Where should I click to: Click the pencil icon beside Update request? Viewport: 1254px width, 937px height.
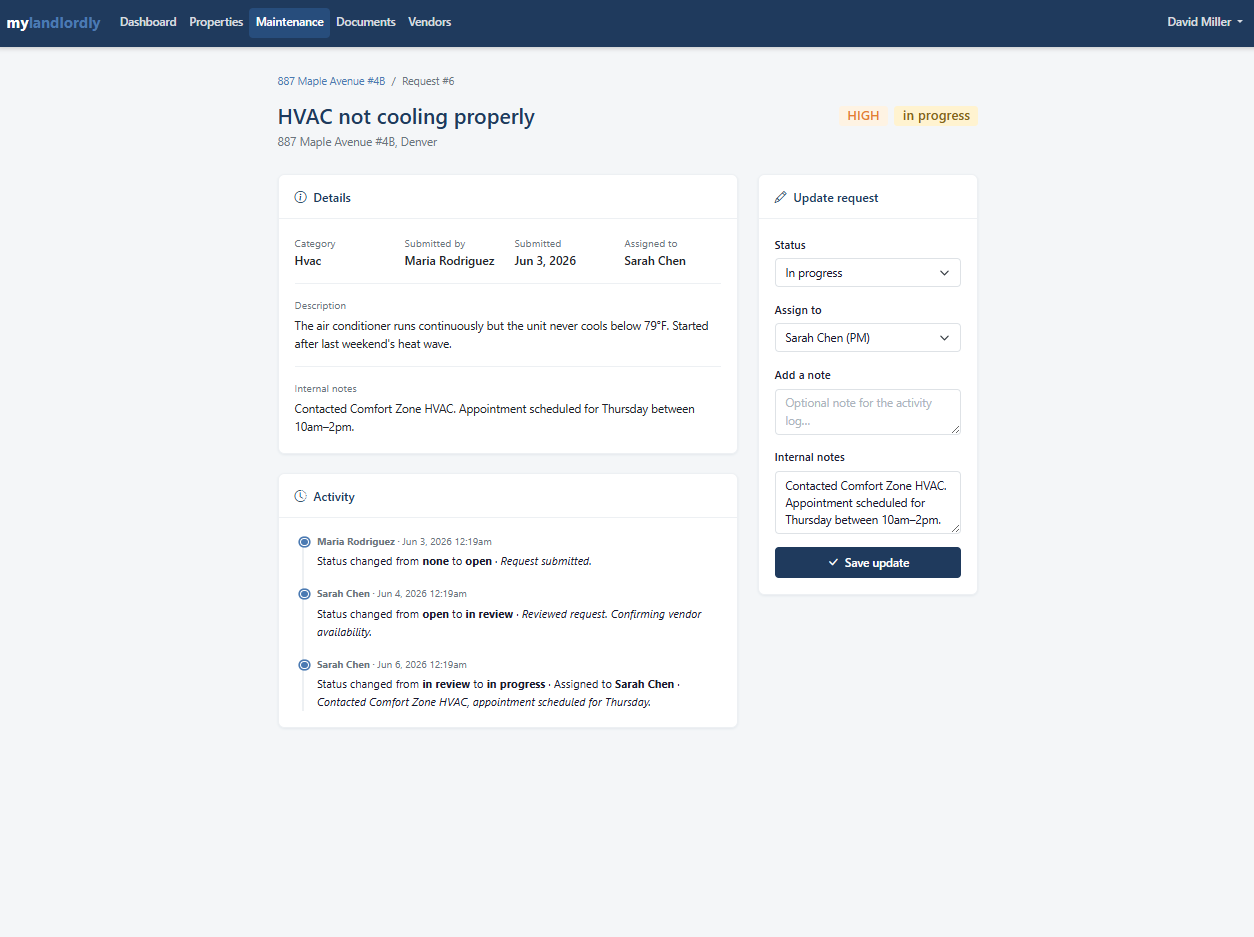781,198
